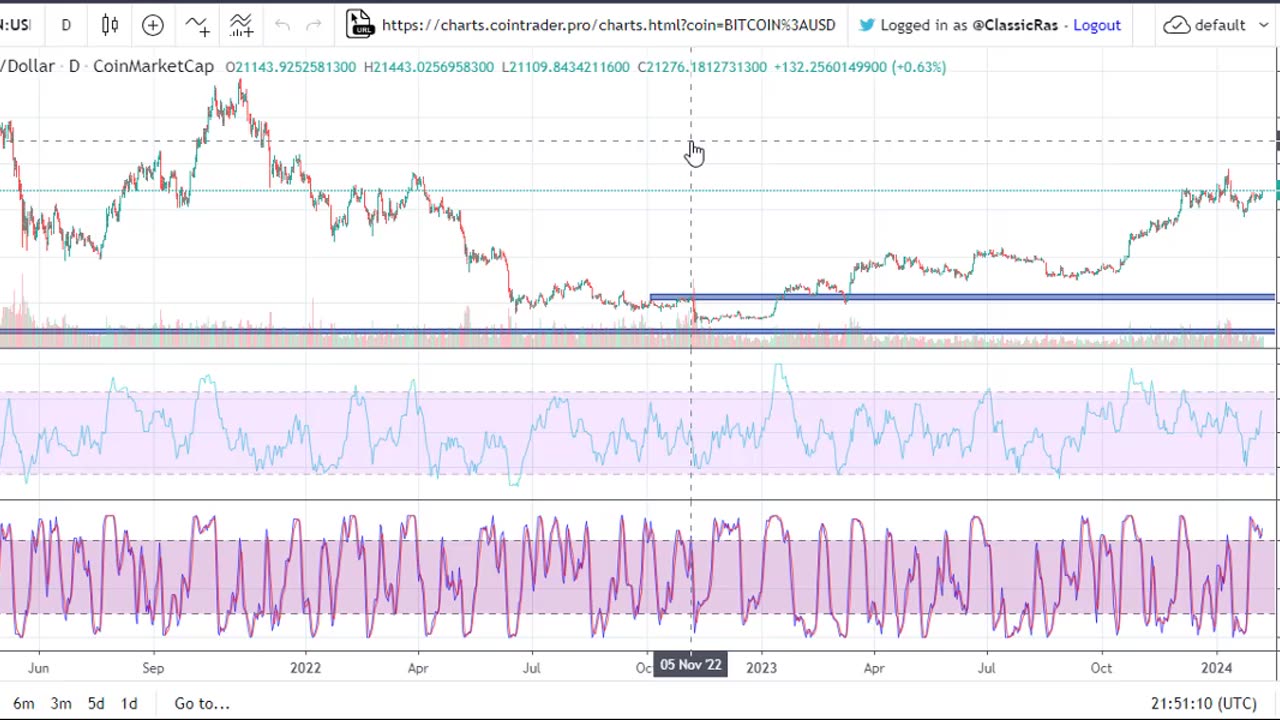Click the cloud save icon

click(1177, 25)
